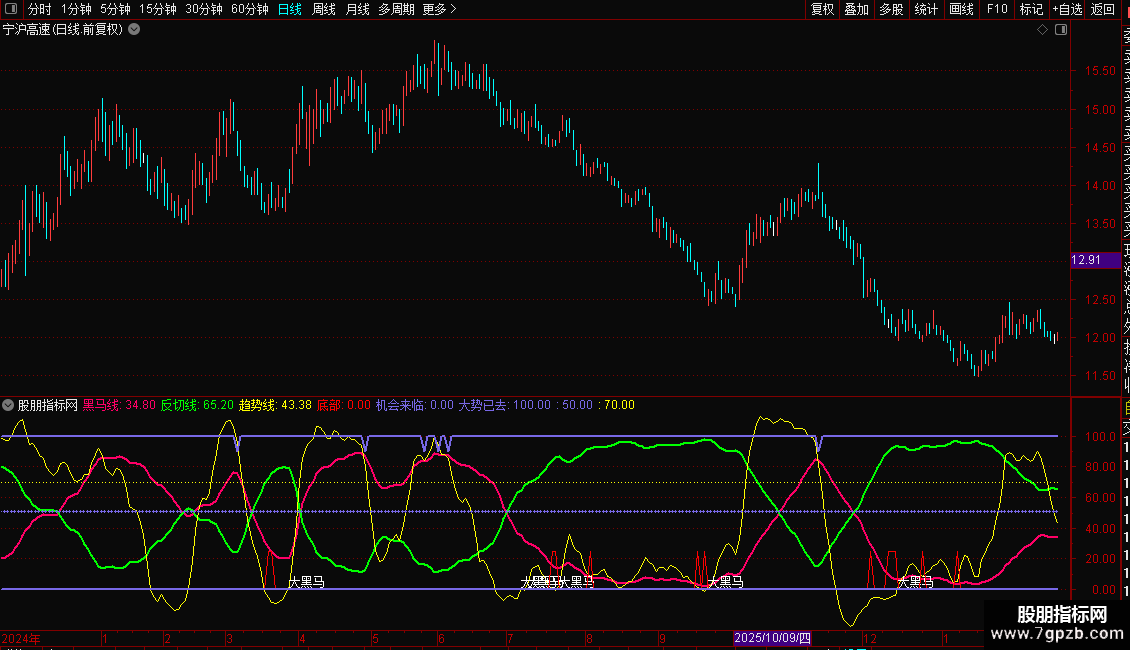
Task: Add stock via +自选 button
Action: 1067,10
